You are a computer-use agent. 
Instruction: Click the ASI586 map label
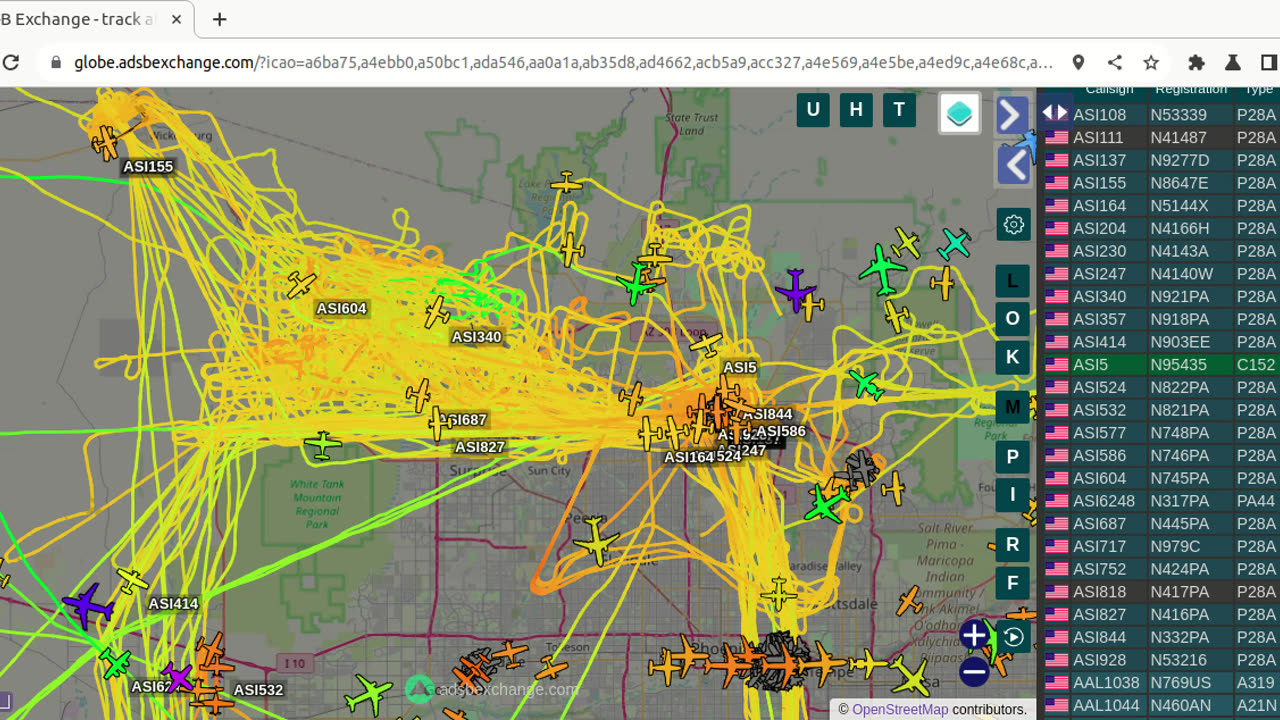point(780,432)
